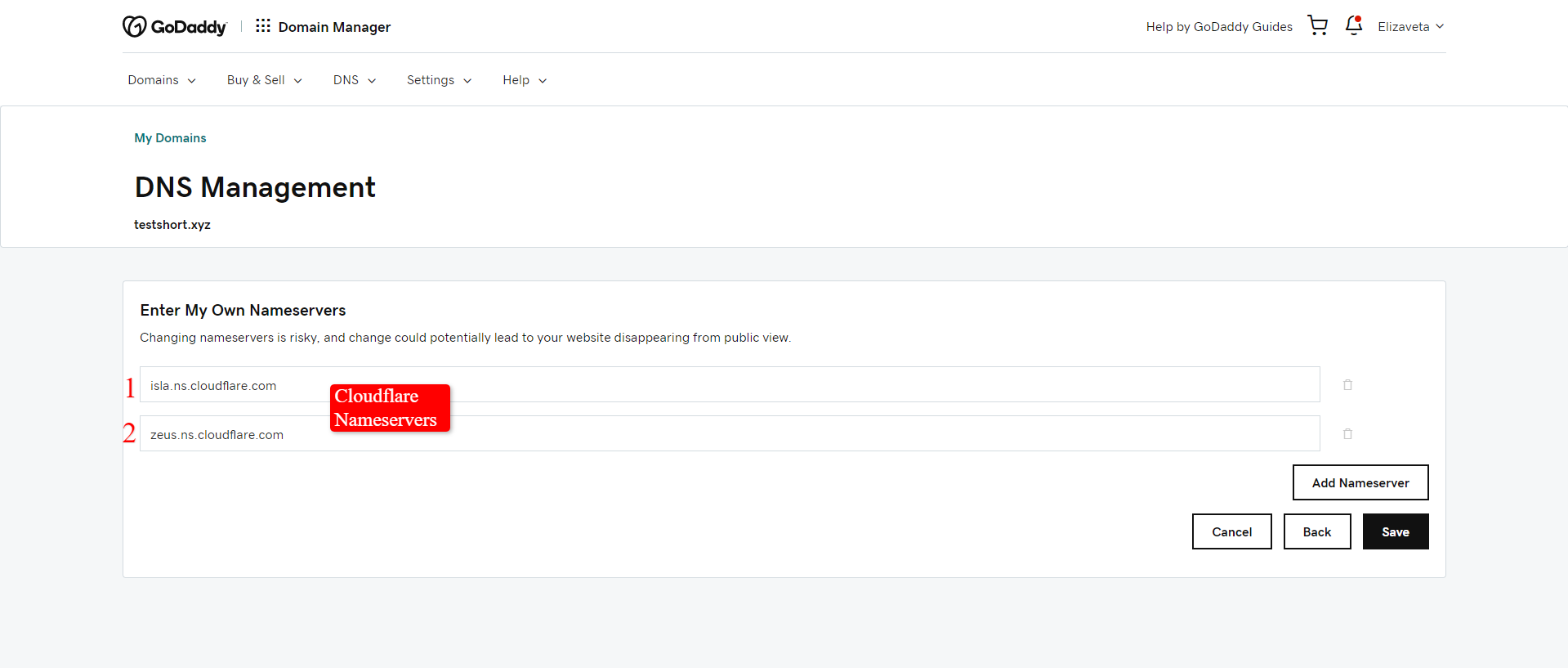Open the shopping cart
The image size is (1568, 668).
(1317, 25)
